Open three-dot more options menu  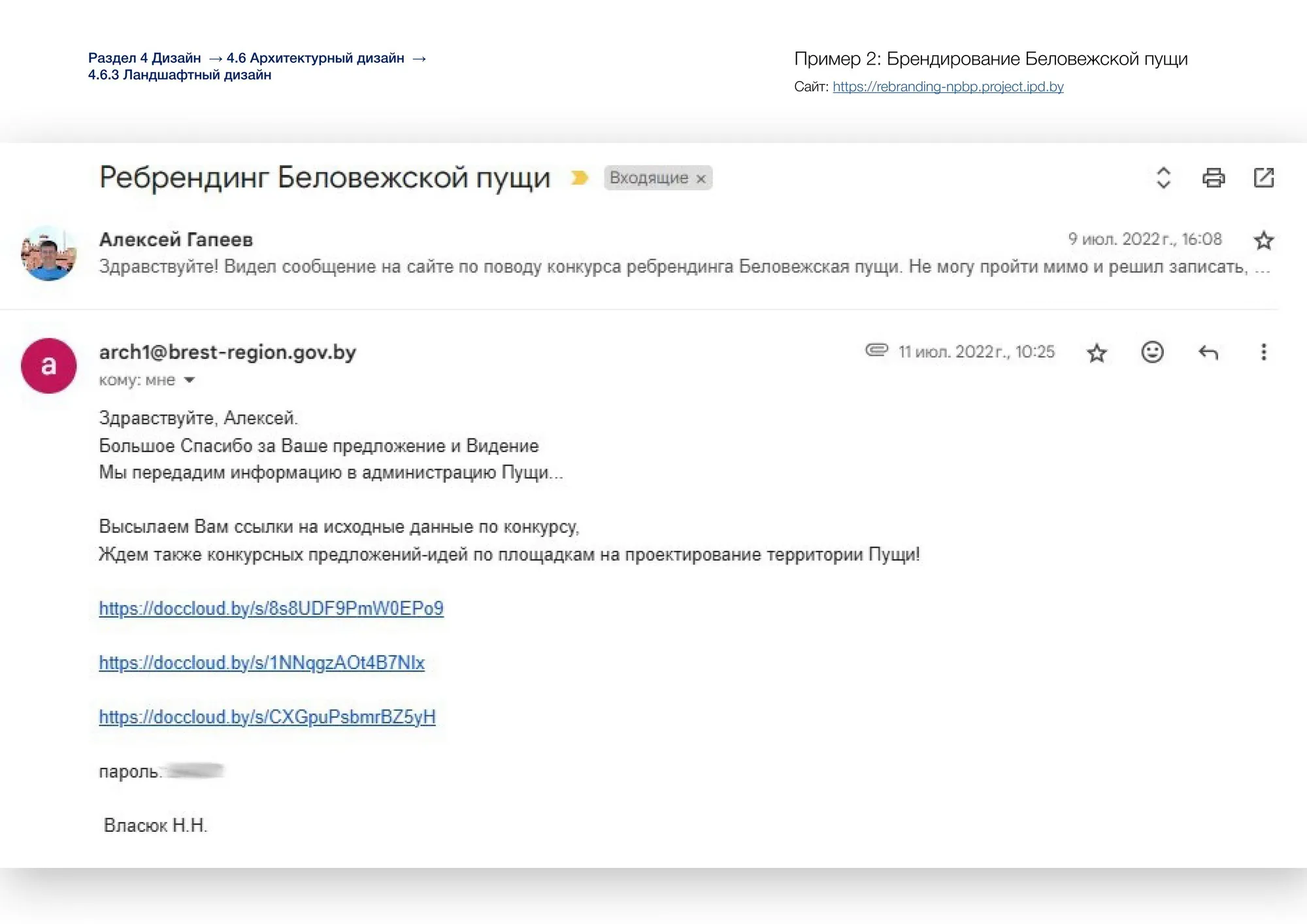click(1264, 352)
